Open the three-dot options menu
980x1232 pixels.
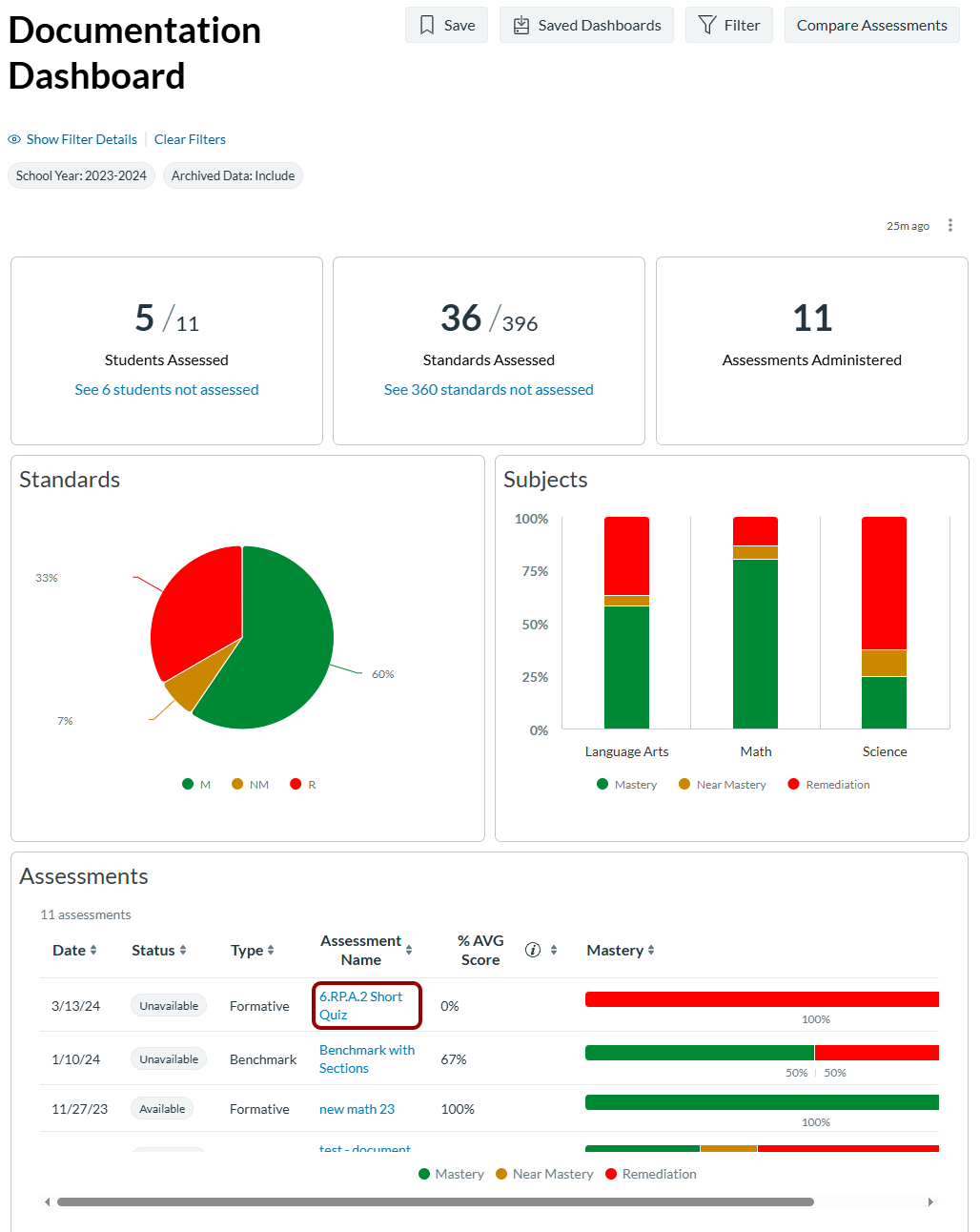pyautogui.click(x=950, y=226)
